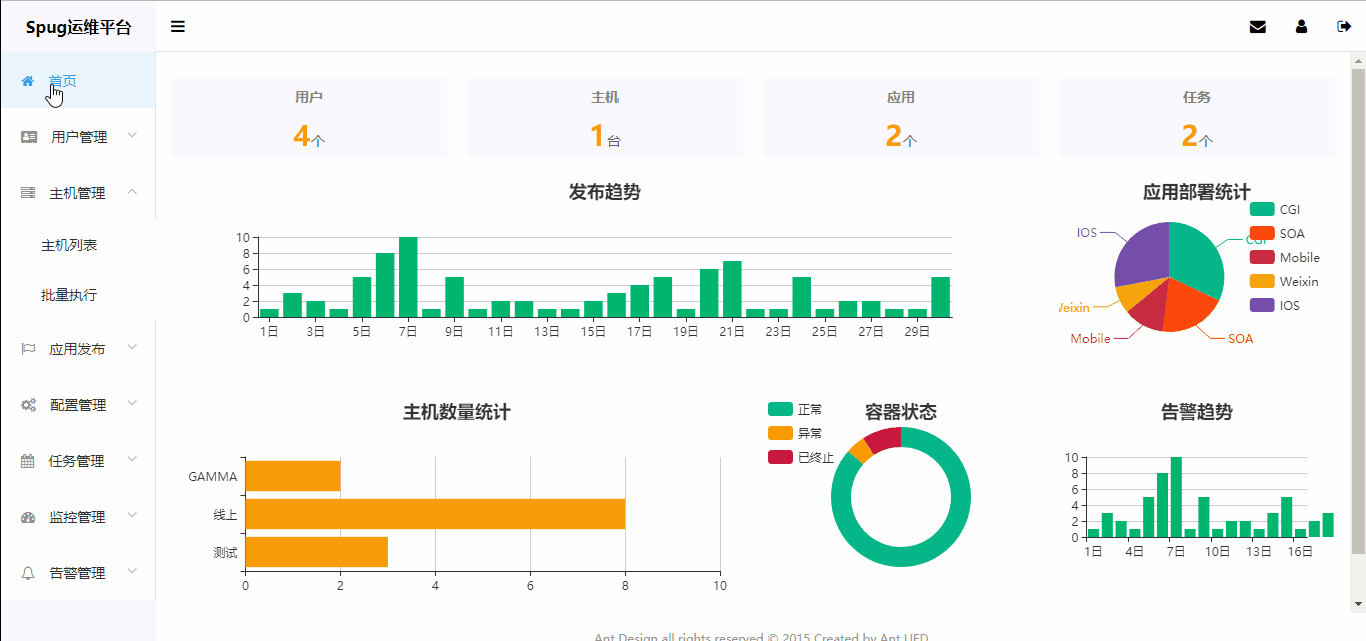This screenshot has height=641, width=1366.
Task: Click the bell icon for 告警管理
Action: [x=28, y=573]
